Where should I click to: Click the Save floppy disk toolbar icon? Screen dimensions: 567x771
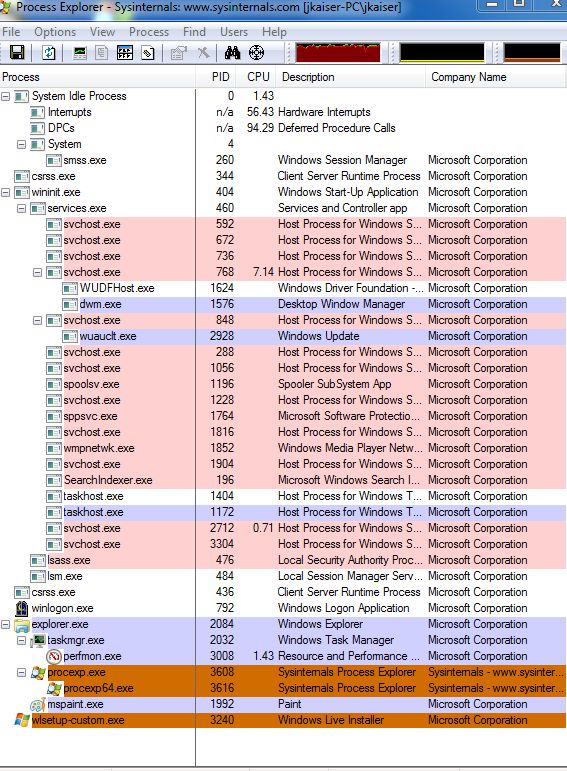tap(17, 52)
